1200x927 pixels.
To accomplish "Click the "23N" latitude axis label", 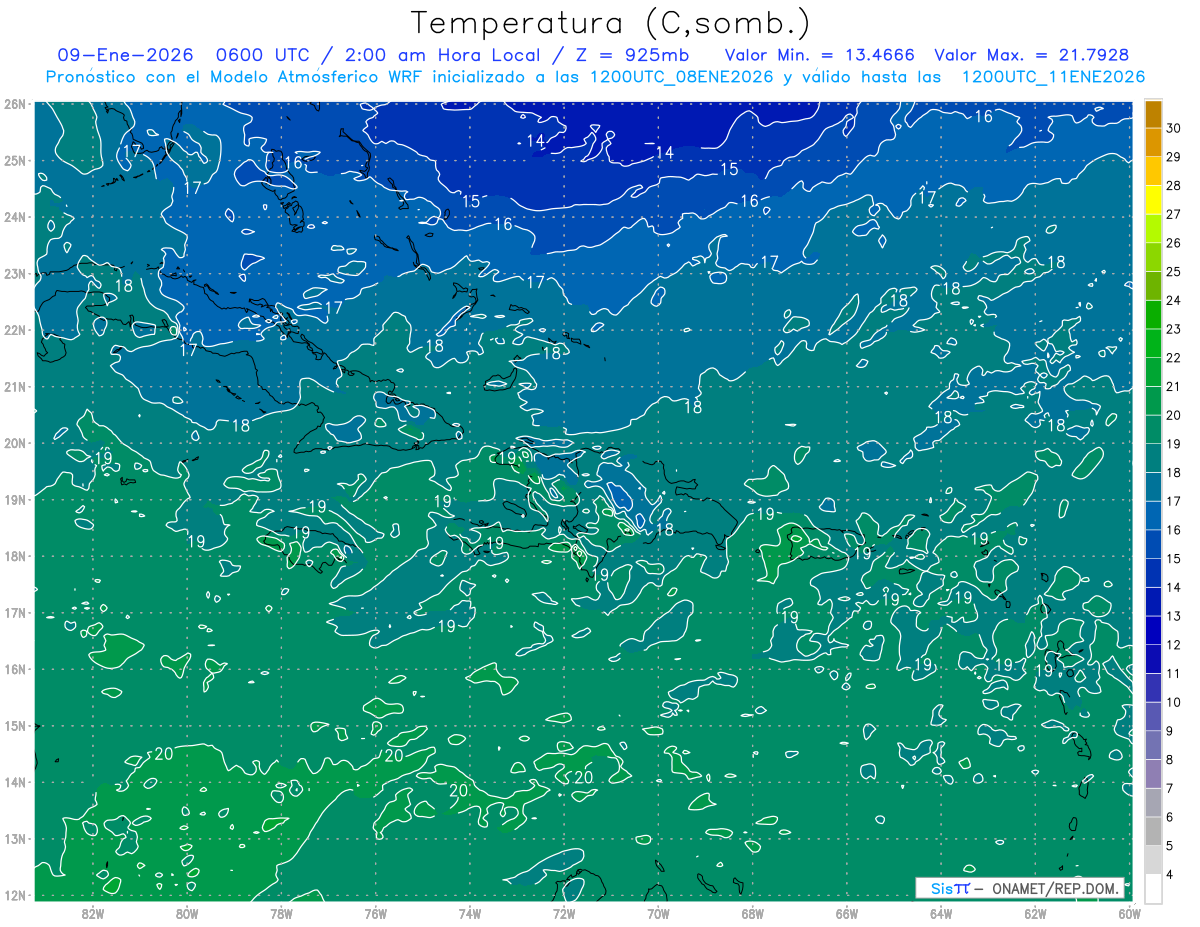I will [15, 273].
